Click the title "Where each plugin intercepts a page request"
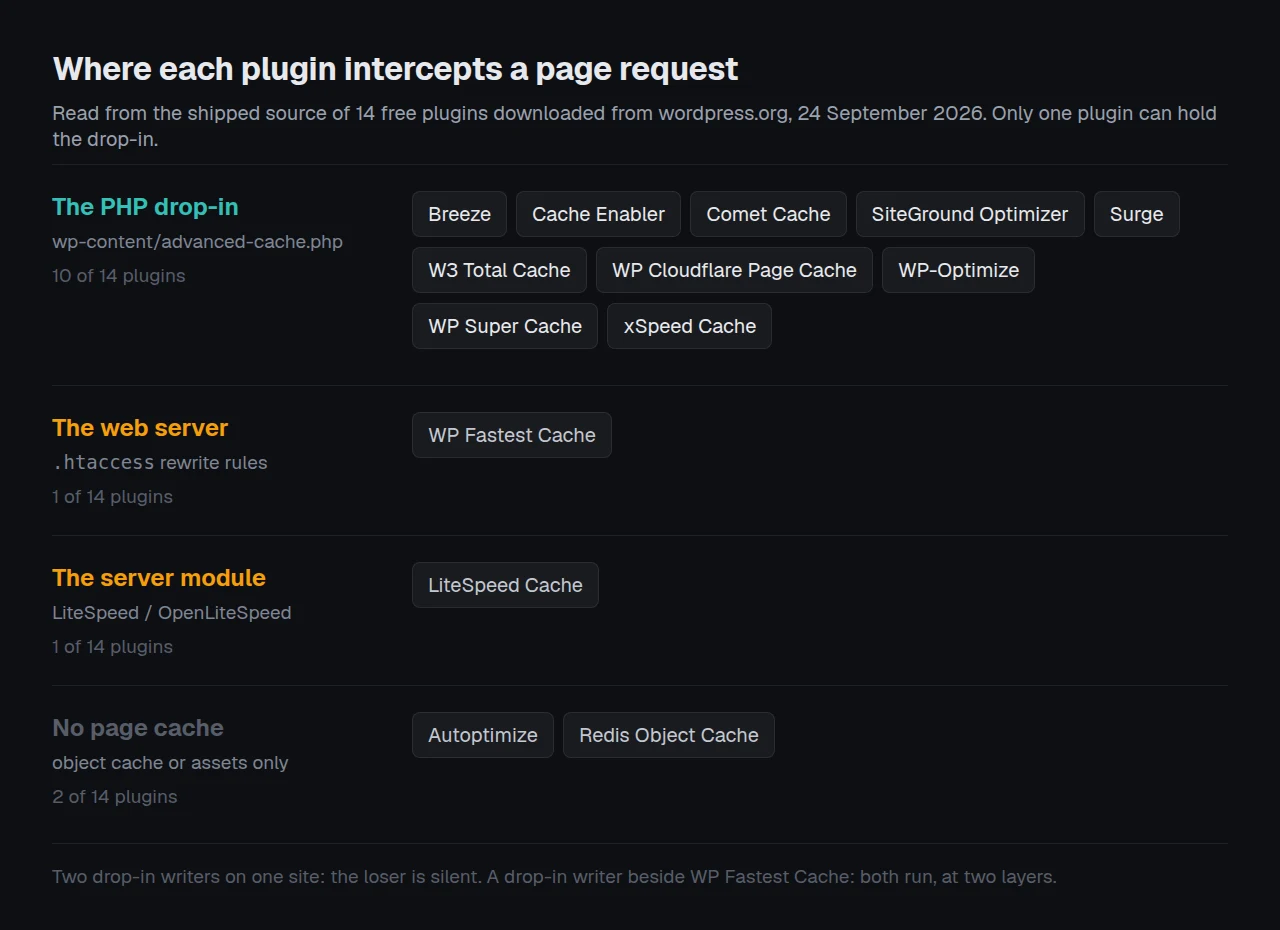 point(395,69)
